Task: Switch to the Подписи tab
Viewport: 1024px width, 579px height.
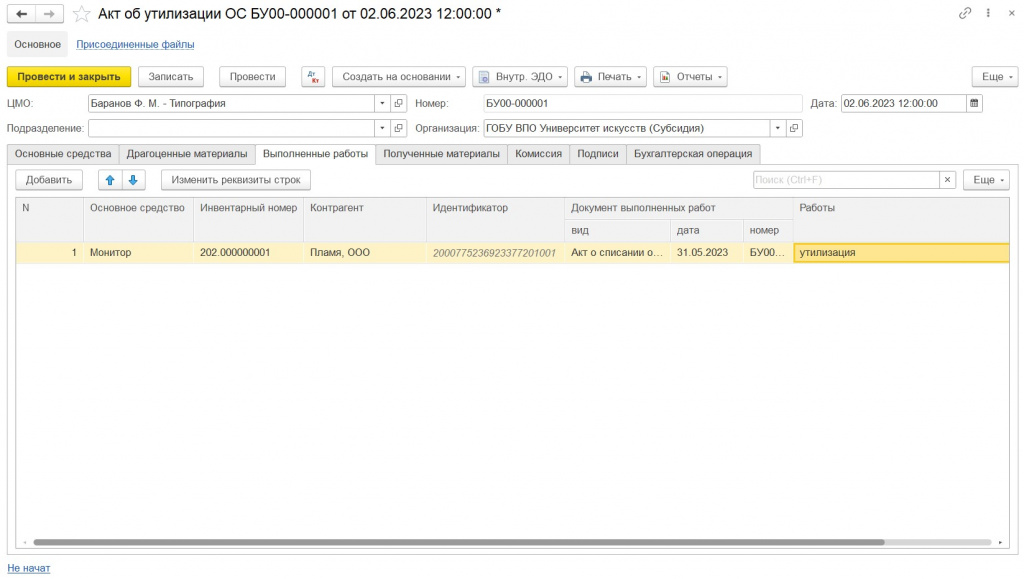Action: 598,154
